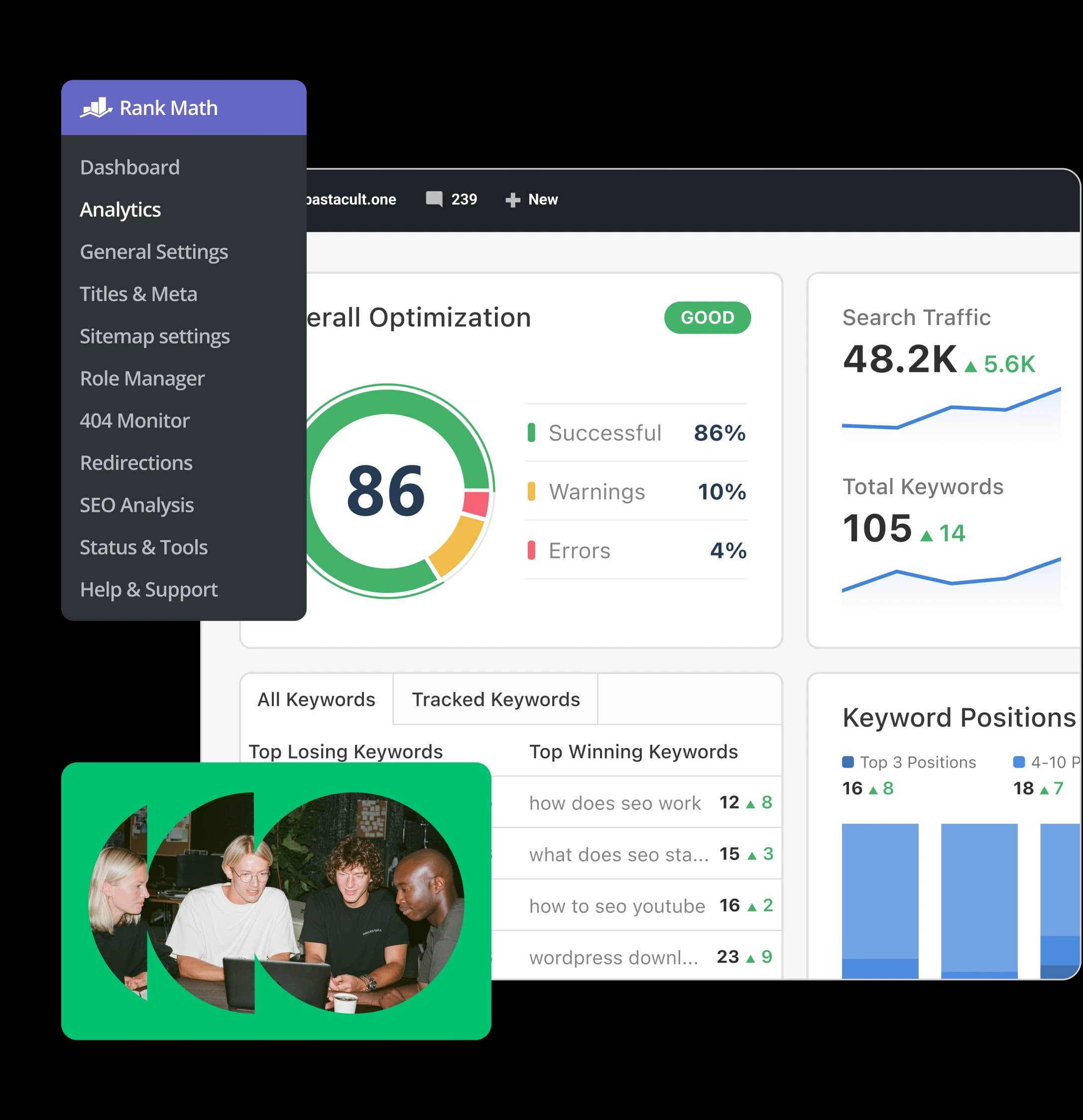Switch to All Keywords tab
Viewport: 1083px width, 1120px height.
click(x=316, y=699)
